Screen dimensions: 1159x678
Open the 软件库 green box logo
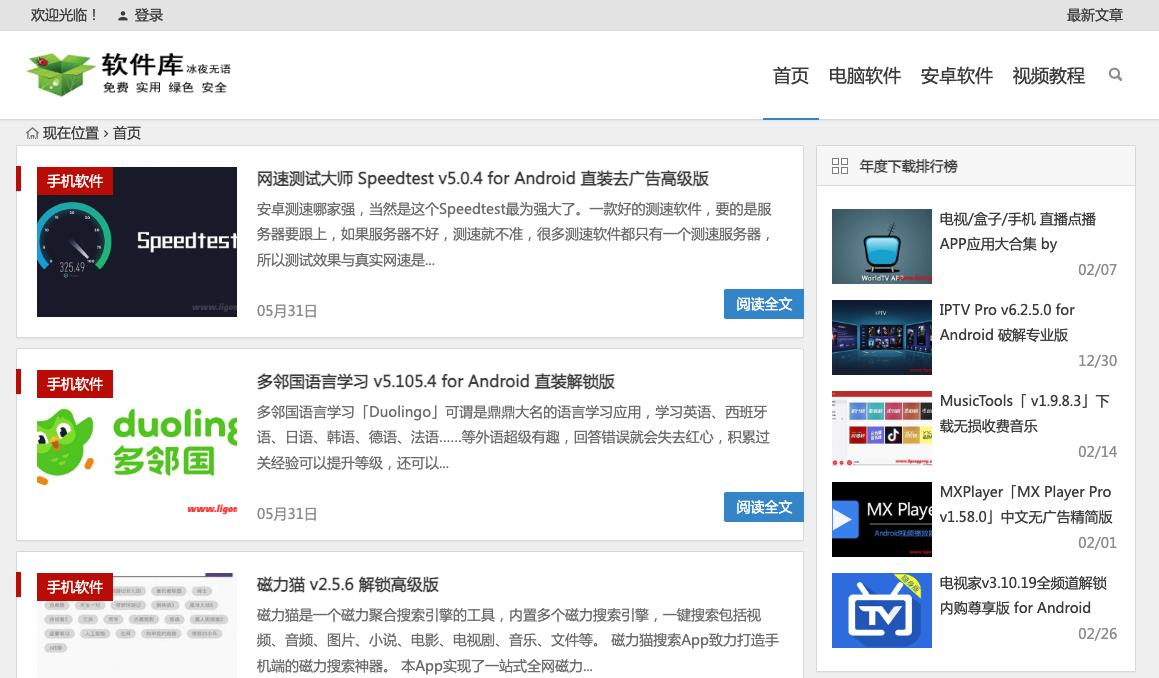click(x=129, y=74)
